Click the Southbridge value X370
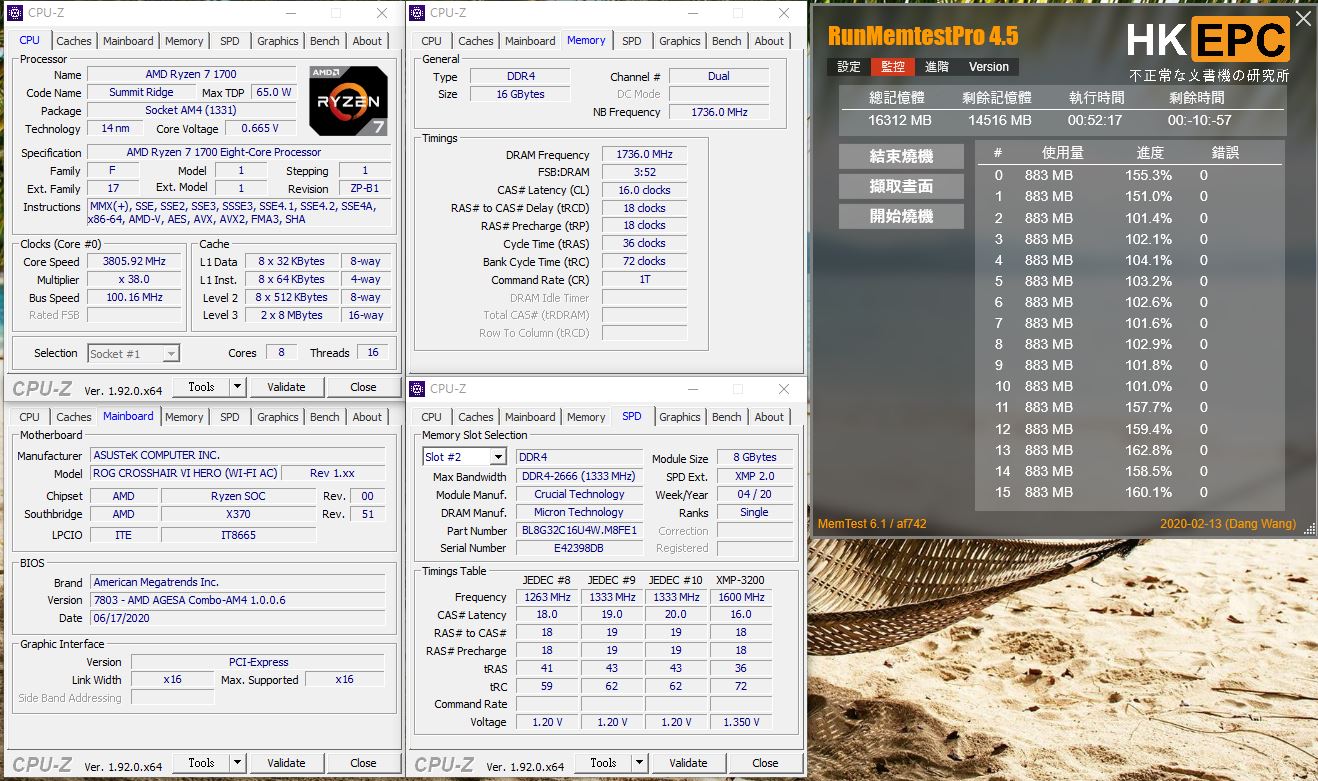Viewport: 1318px width, 781px height. (238, 514)
